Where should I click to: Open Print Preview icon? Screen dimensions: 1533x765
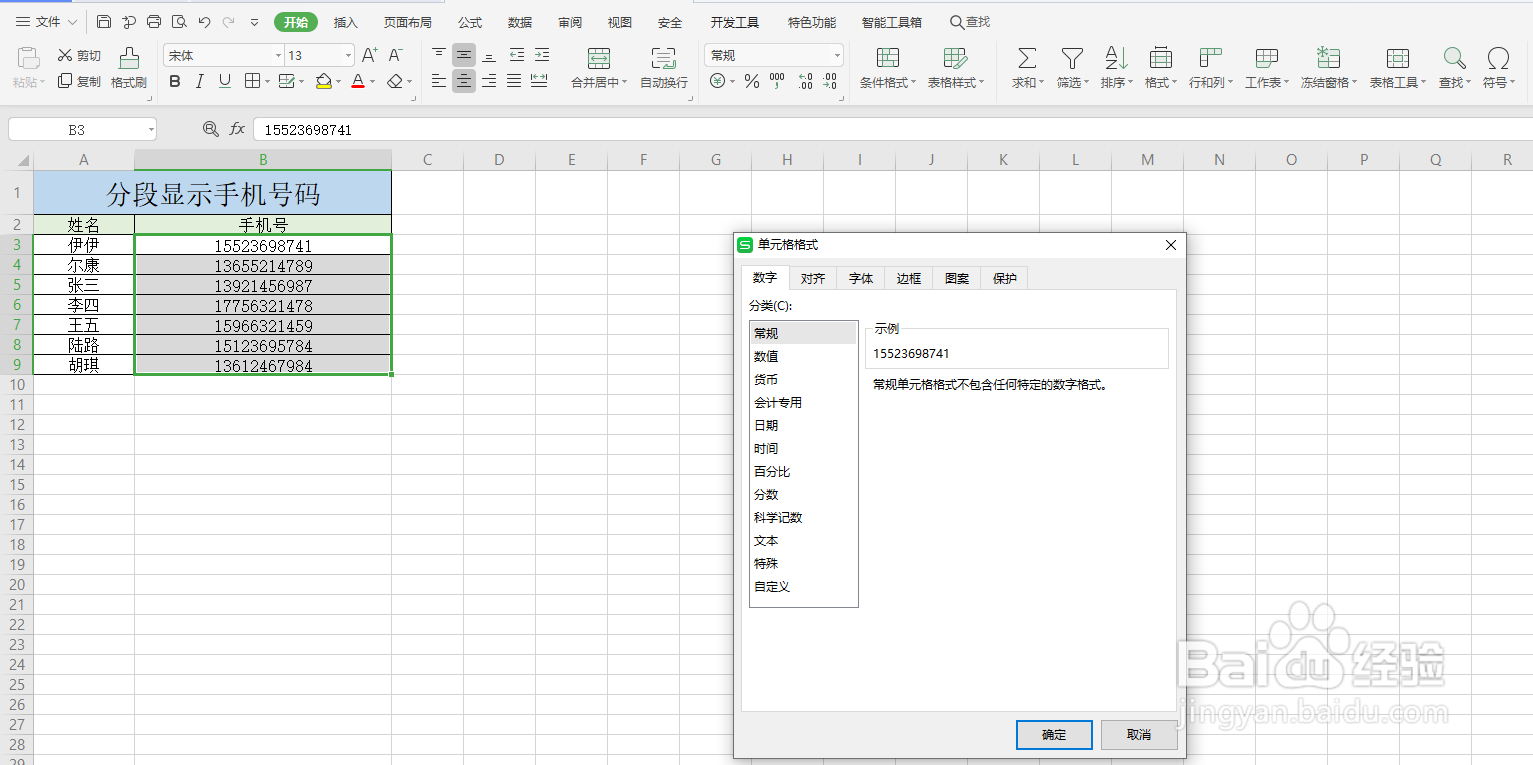coord(179,22)
